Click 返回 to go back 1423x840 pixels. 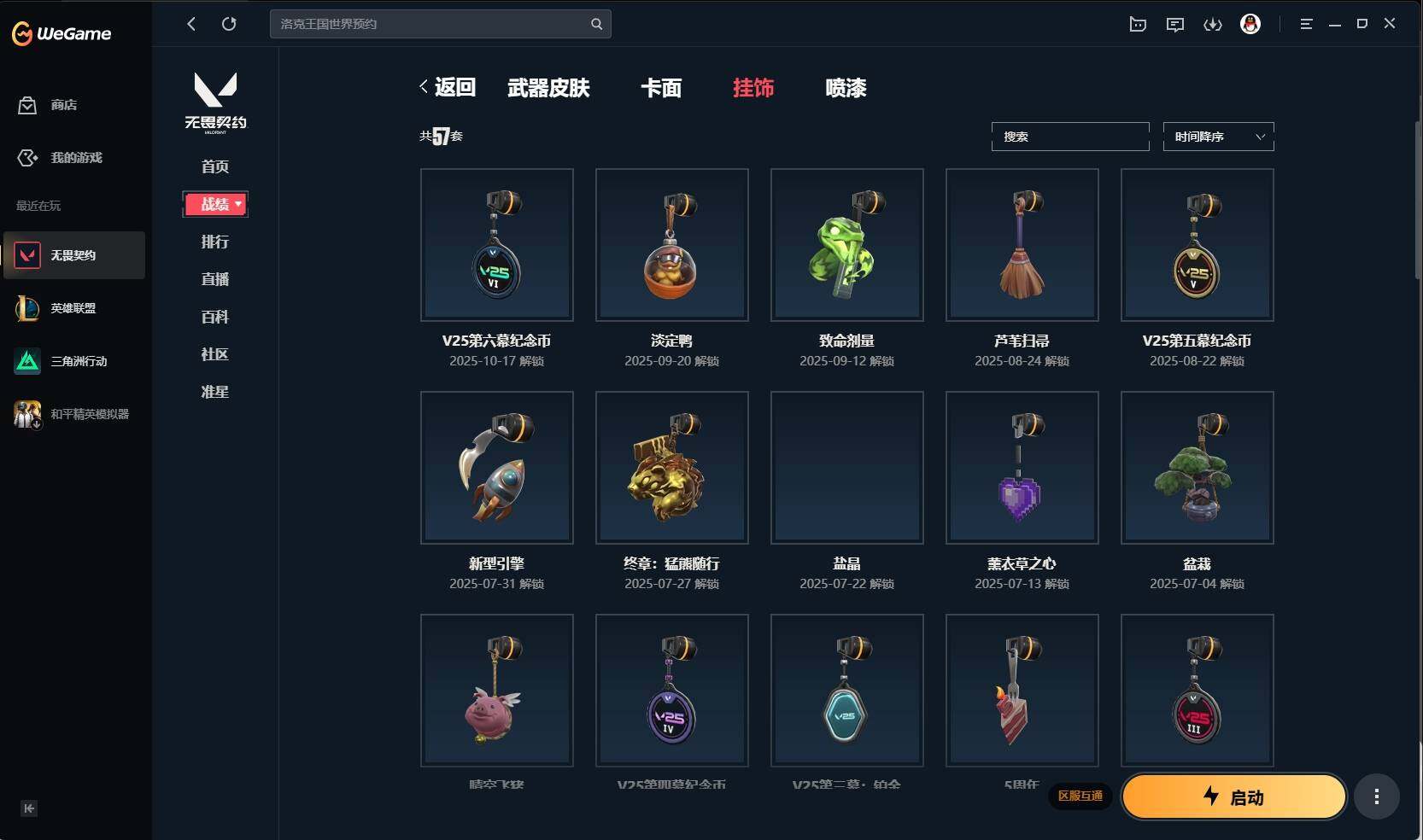[448, 87]
